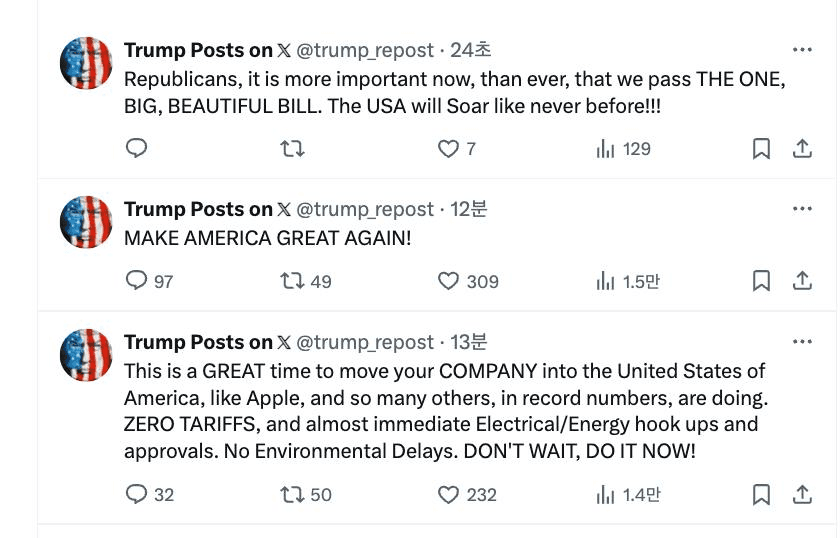Open @trump_repost handle on first tweet
840x538 pixels.
pos(365,50)
